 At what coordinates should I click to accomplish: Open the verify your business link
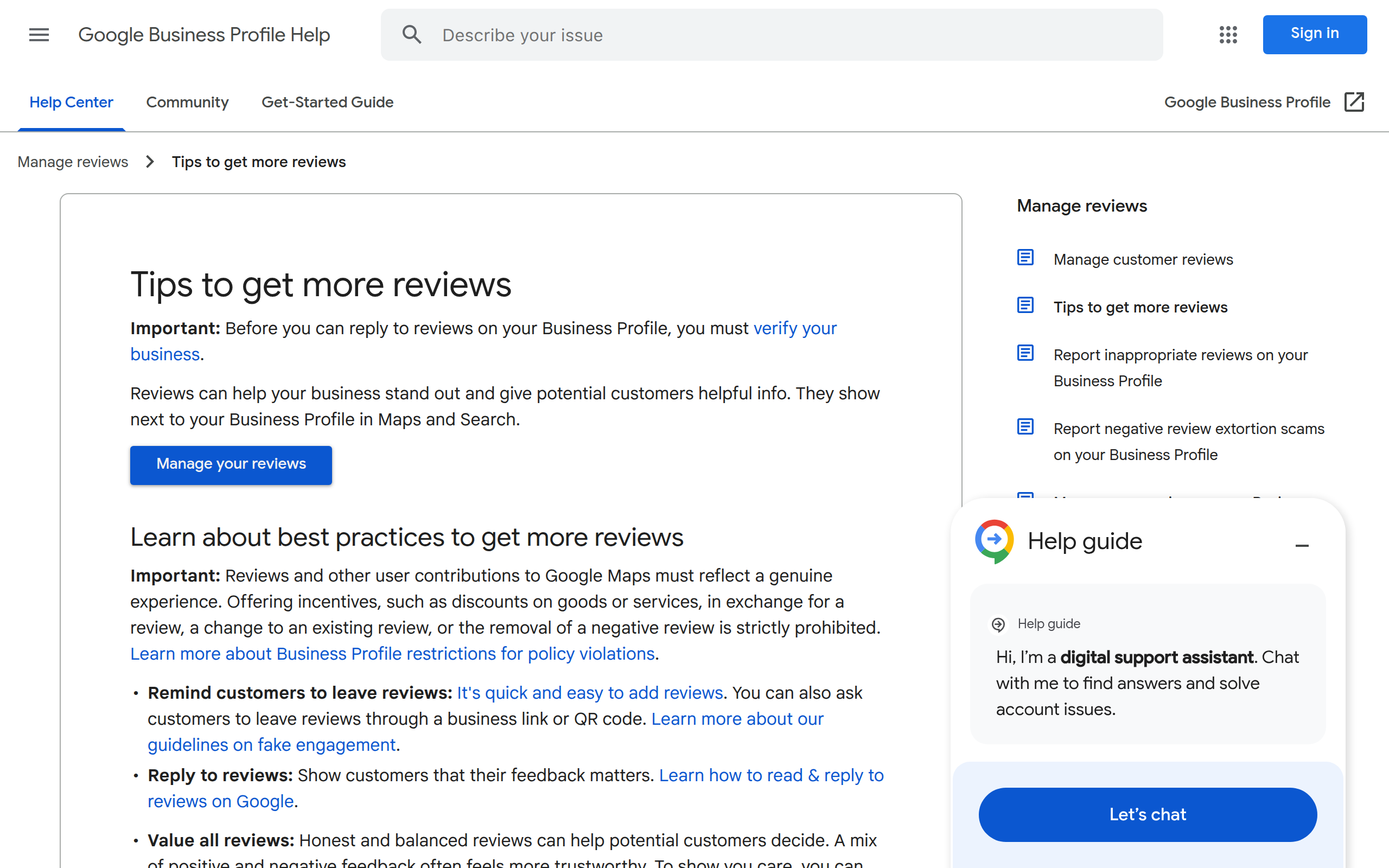(x=794, y=328)
